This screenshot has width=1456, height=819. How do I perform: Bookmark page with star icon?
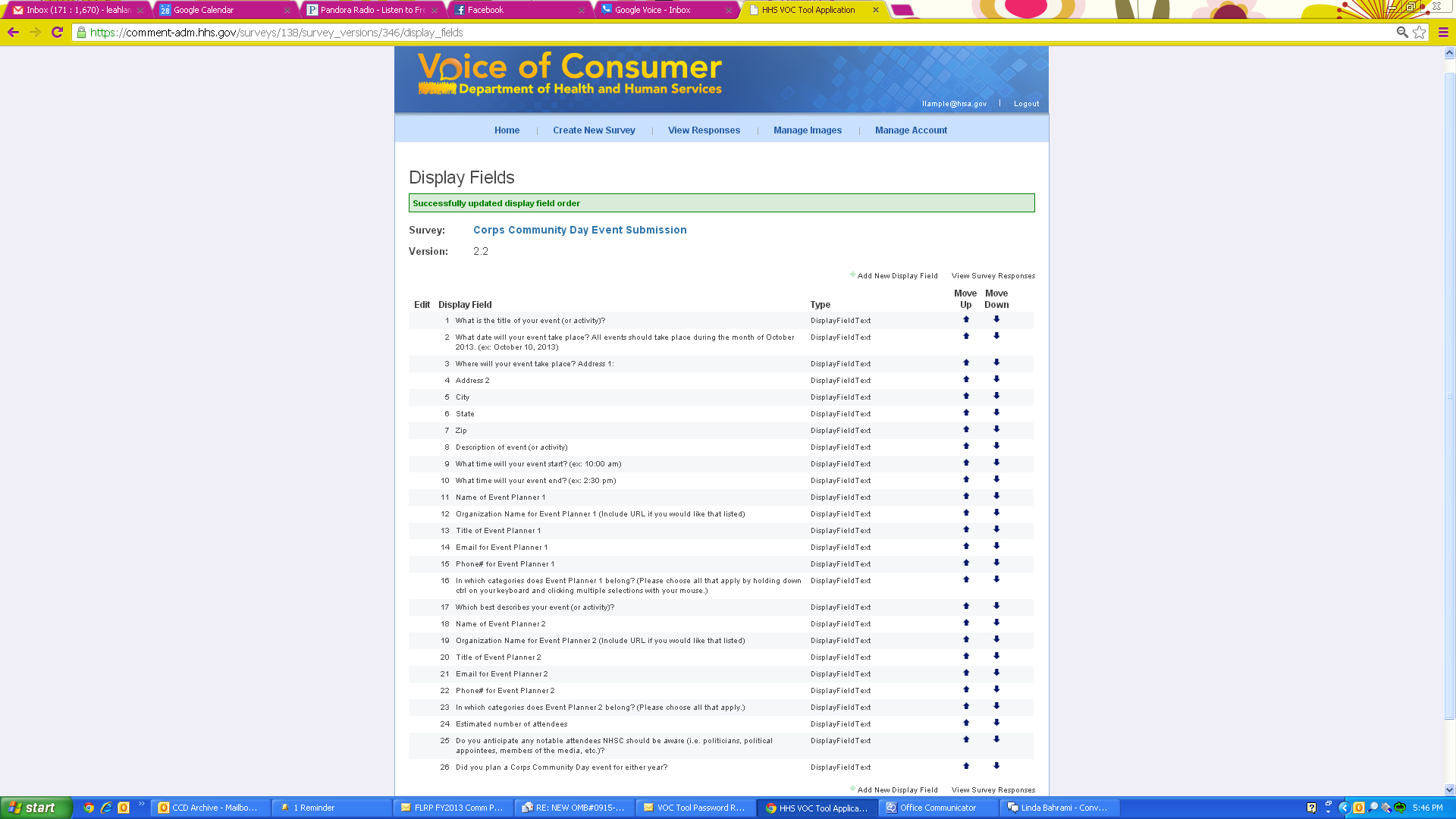click(x=1420, y=33)
